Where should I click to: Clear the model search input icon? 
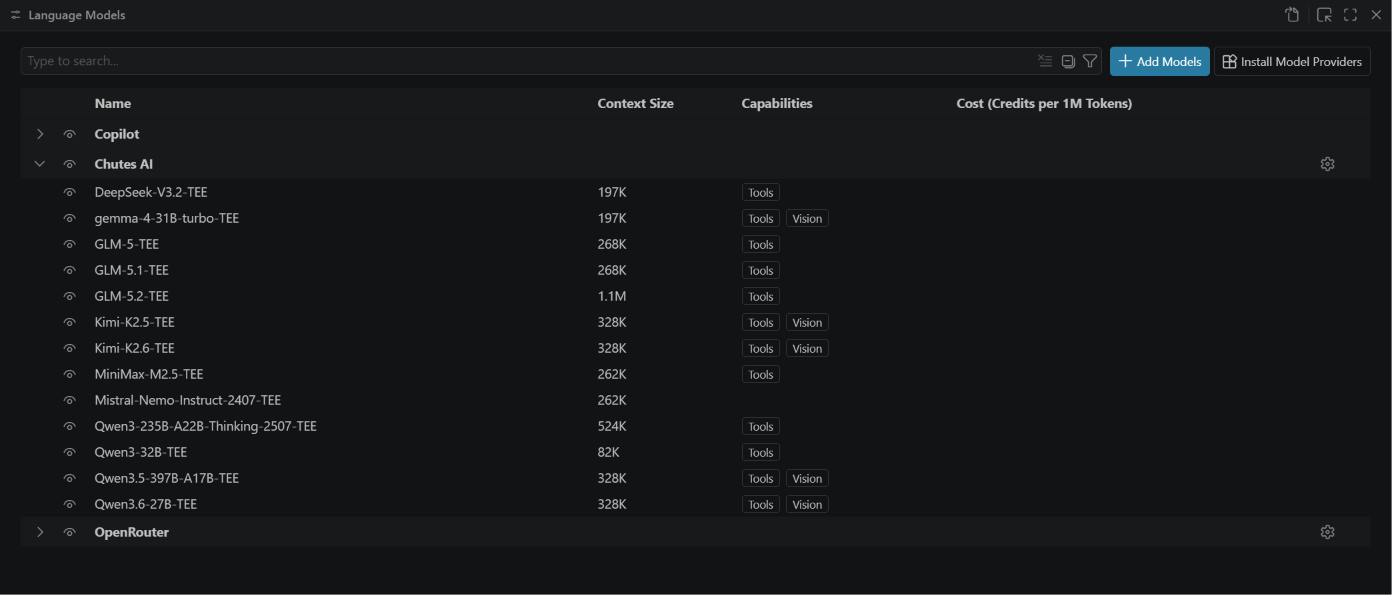point(1045,61)
